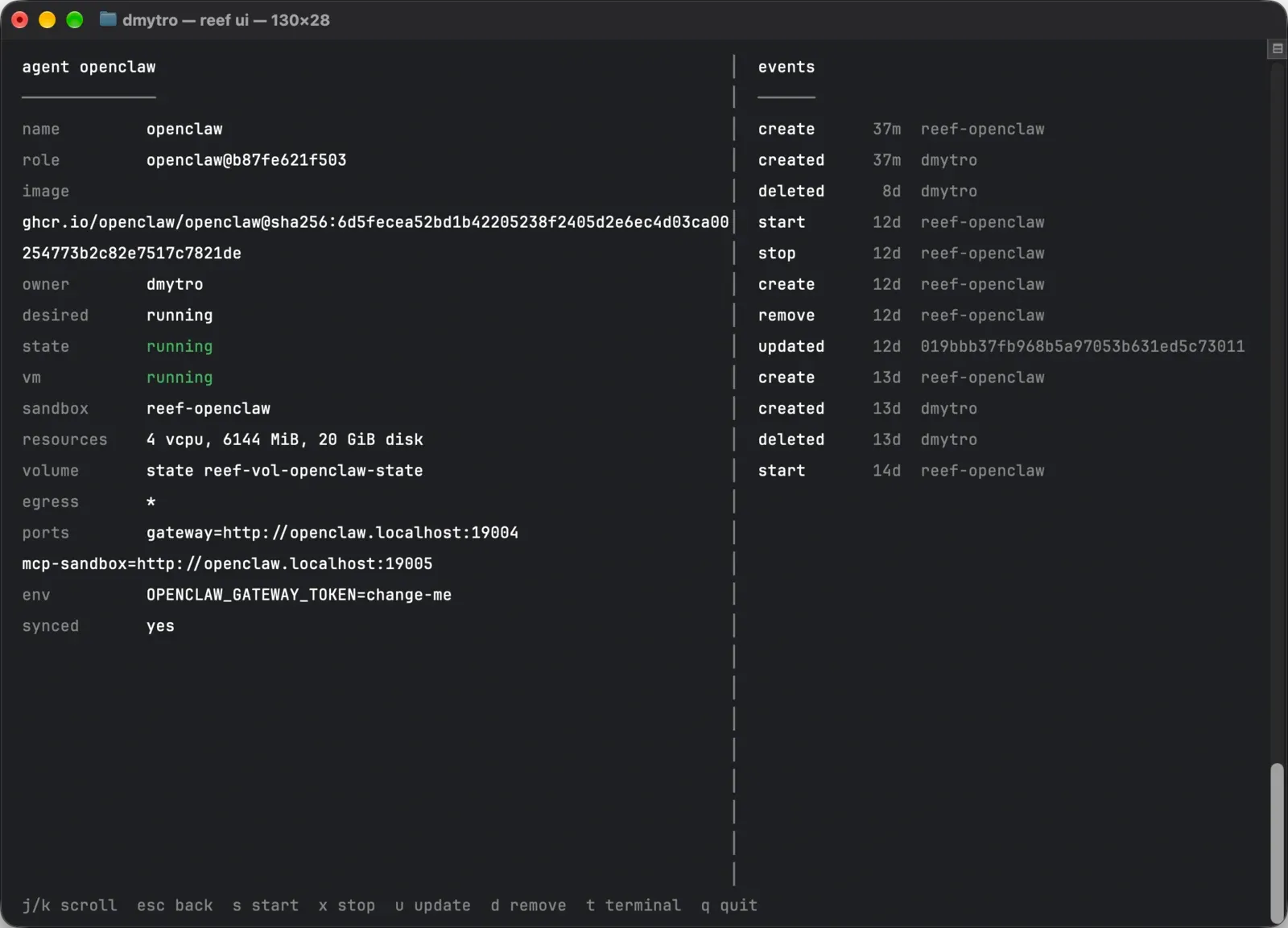Click the 'create 13d reef-openclaw' event

pyautogui.click(x=902, y=377)
